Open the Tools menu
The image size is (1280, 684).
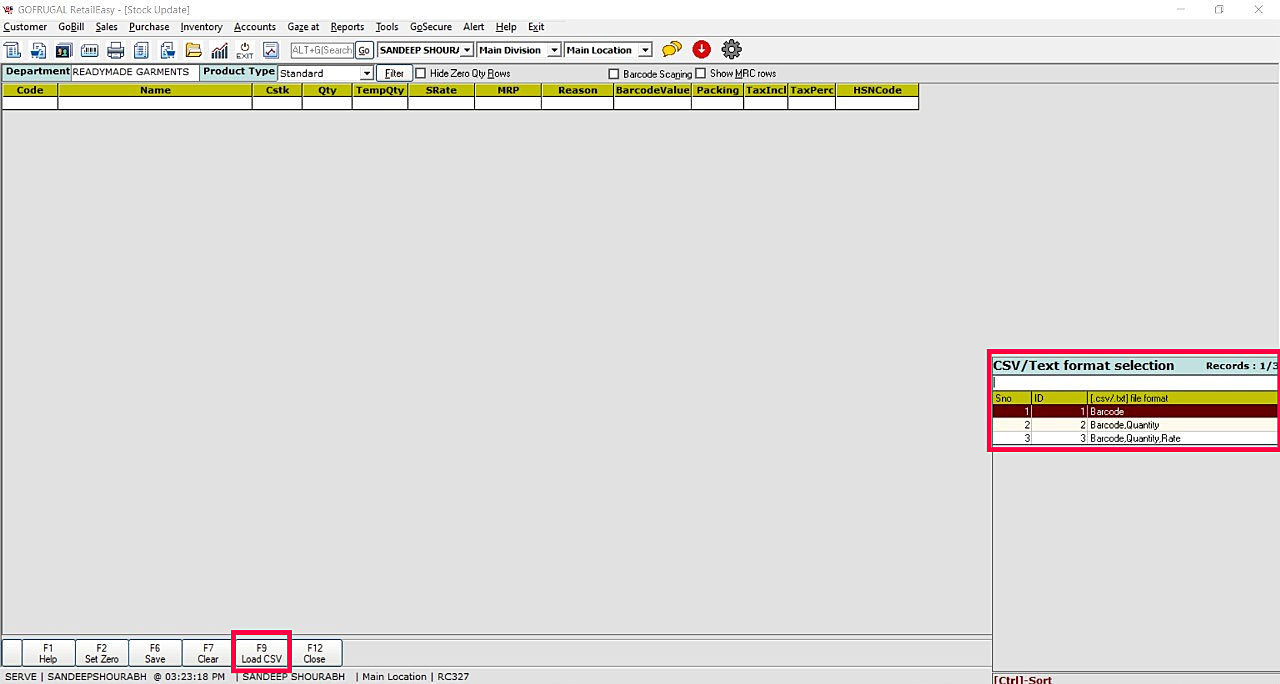[x=387, y=27]
